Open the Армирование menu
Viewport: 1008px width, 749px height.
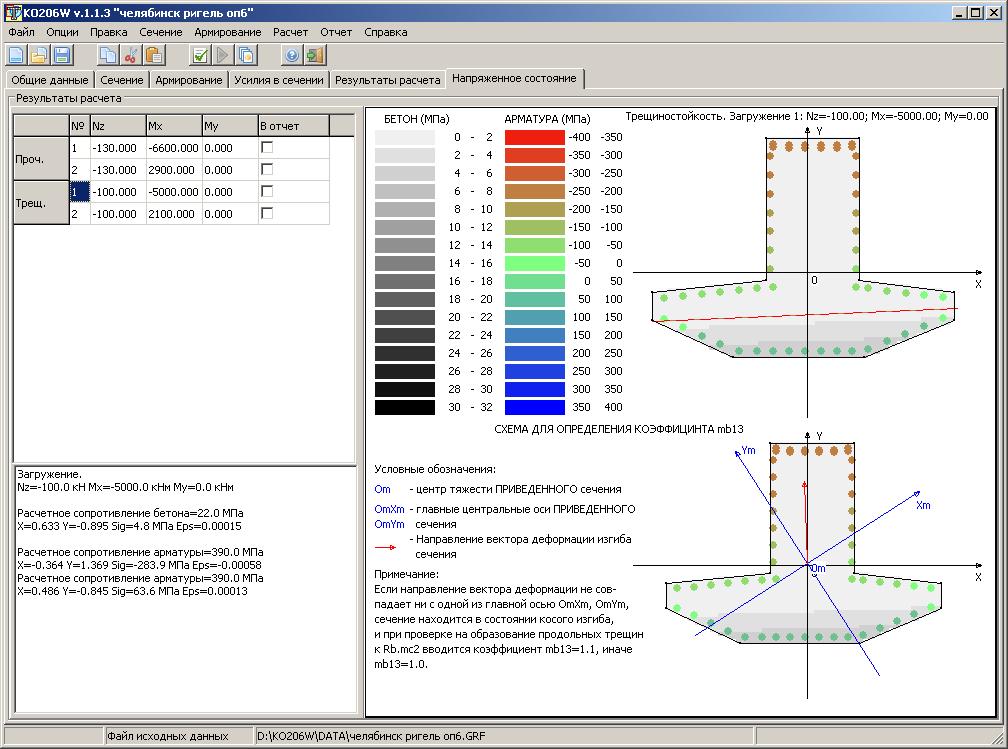point(228,32)
